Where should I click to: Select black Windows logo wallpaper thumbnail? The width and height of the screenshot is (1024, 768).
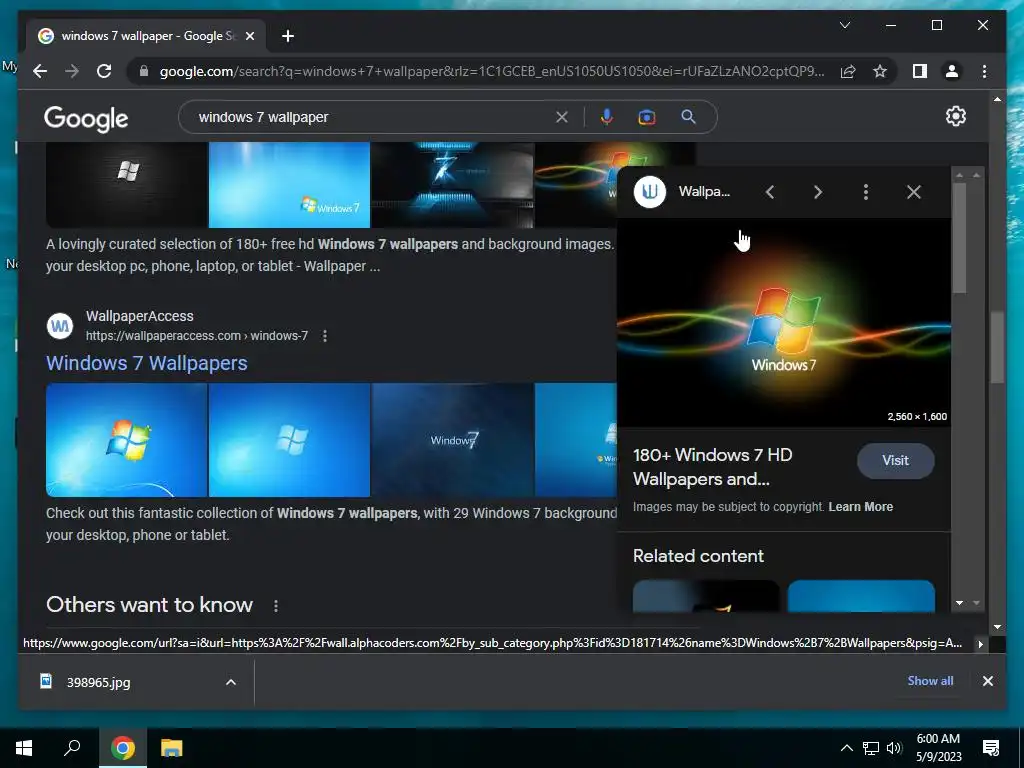127,185
